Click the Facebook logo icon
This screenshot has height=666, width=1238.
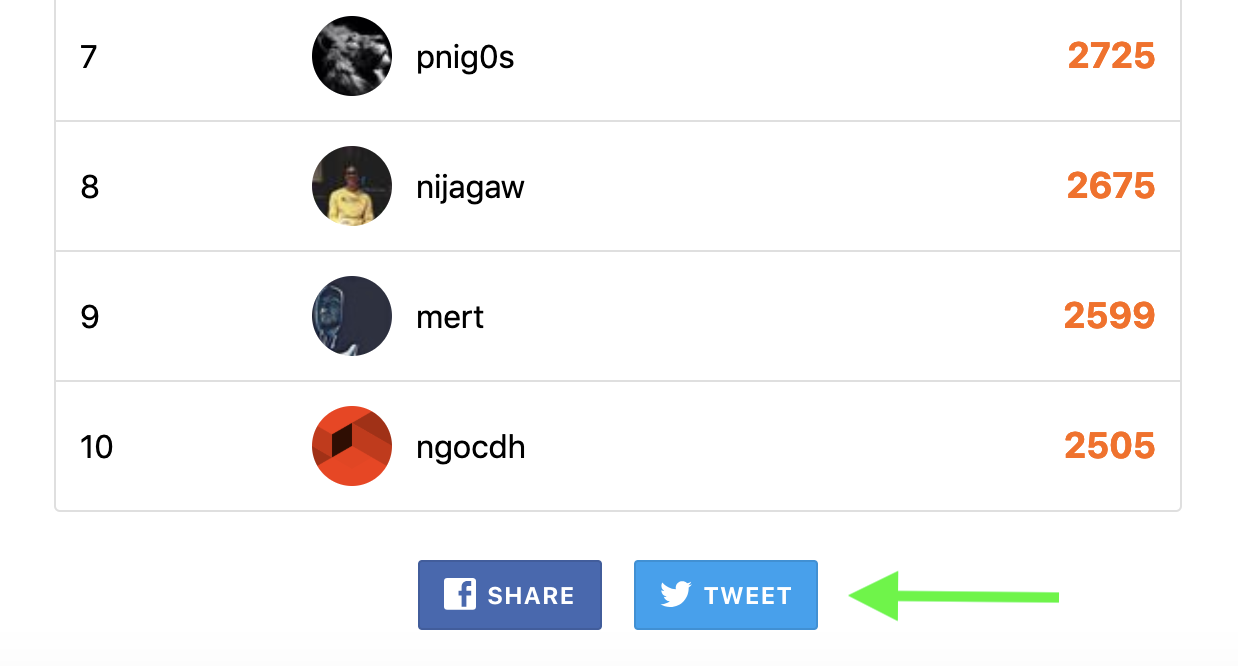point(460,595)
